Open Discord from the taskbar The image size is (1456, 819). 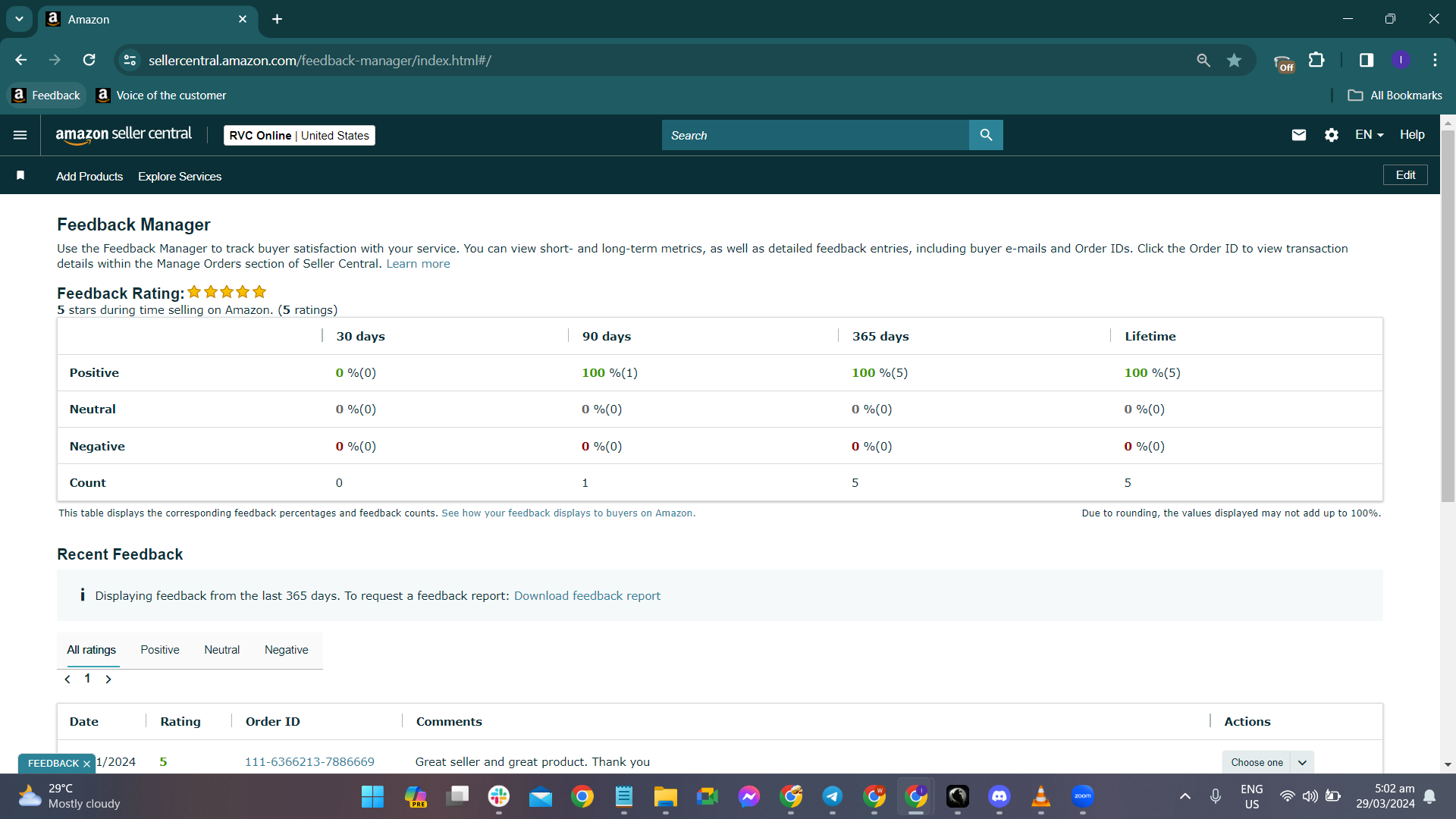(999, 797)
